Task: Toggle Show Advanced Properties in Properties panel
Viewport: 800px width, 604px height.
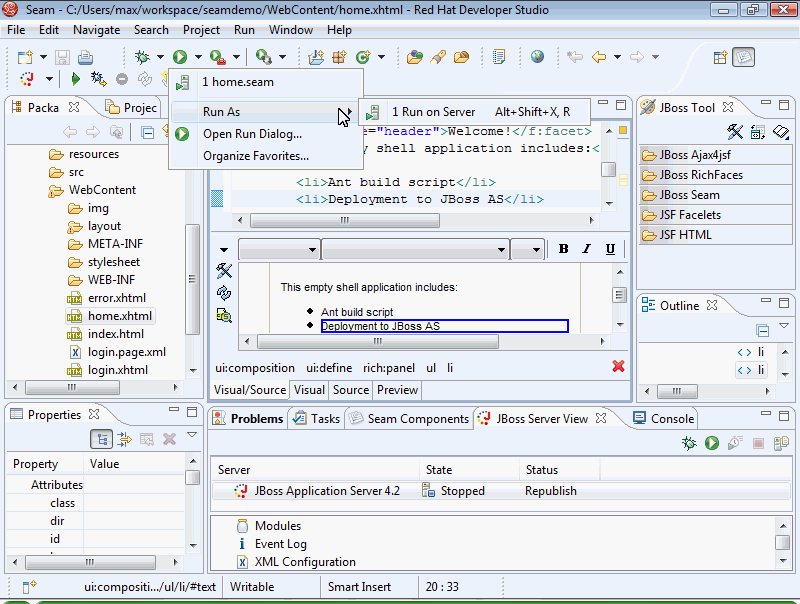Action: (124, 439)
